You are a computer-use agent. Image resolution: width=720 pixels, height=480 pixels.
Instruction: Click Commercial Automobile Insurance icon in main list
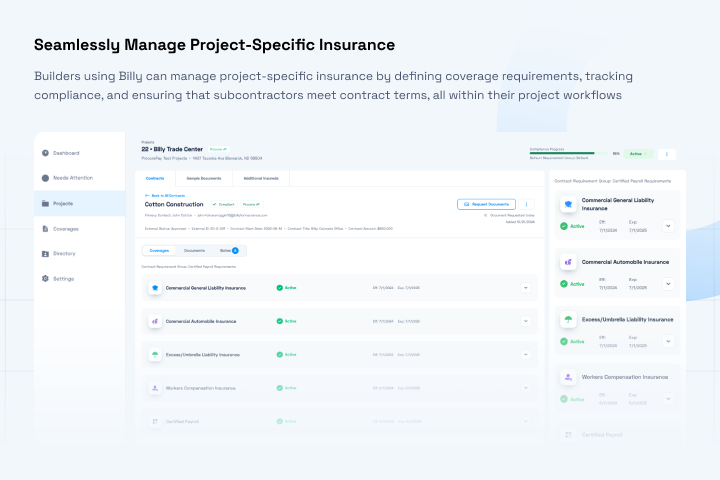155,321
